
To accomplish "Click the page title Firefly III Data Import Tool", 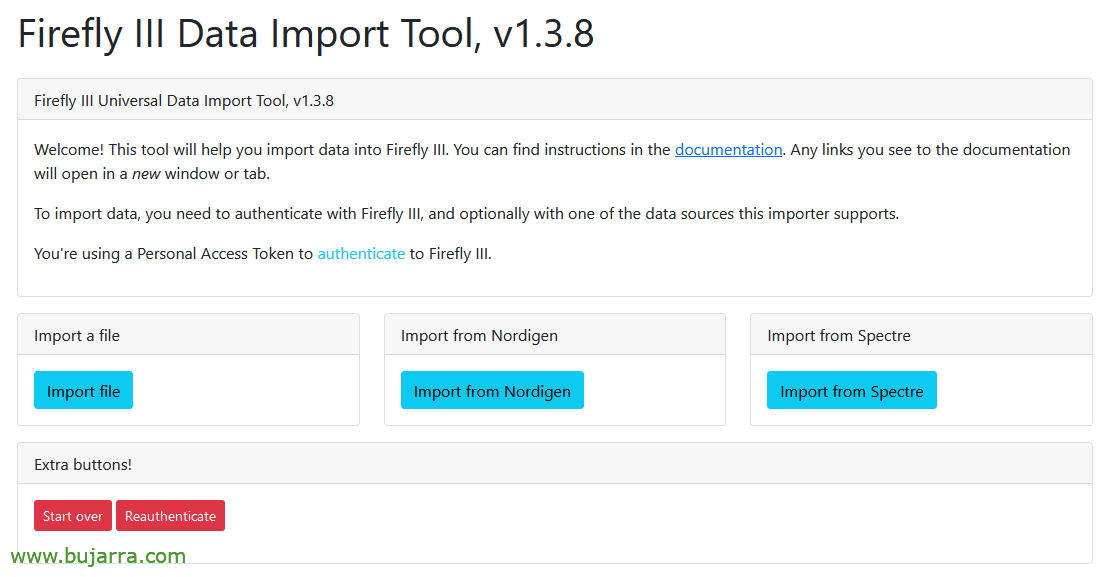I will (305, 34).
